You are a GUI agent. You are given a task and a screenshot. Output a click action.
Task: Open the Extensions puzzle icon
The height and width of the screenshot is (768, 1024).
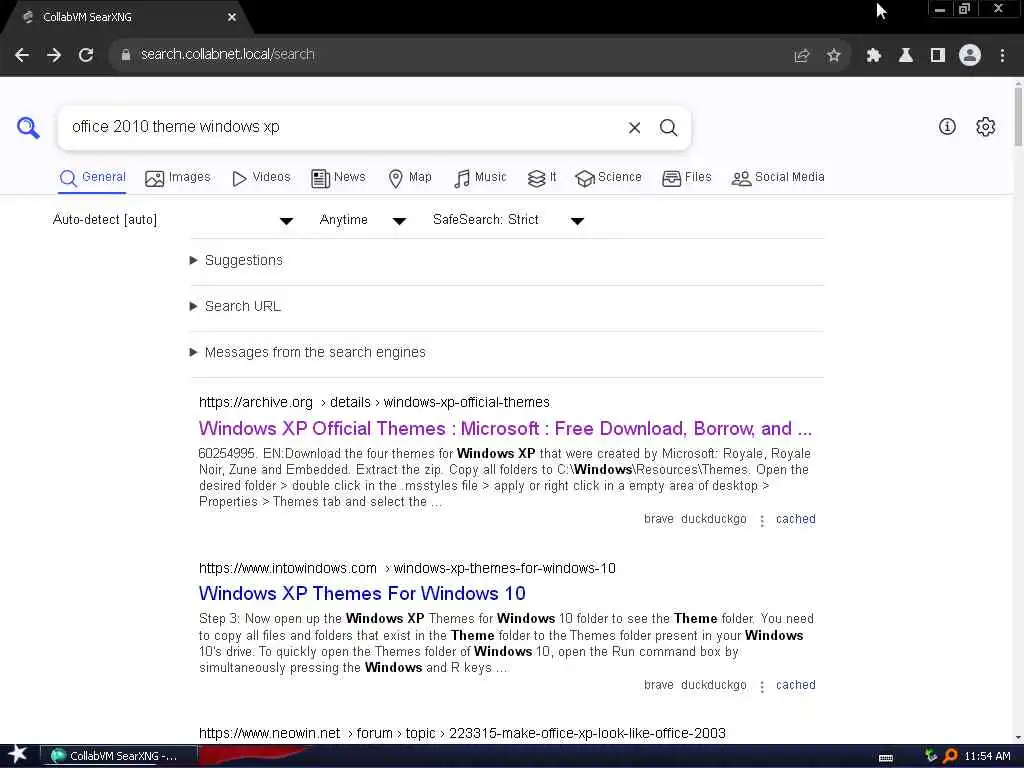[873, 56]
